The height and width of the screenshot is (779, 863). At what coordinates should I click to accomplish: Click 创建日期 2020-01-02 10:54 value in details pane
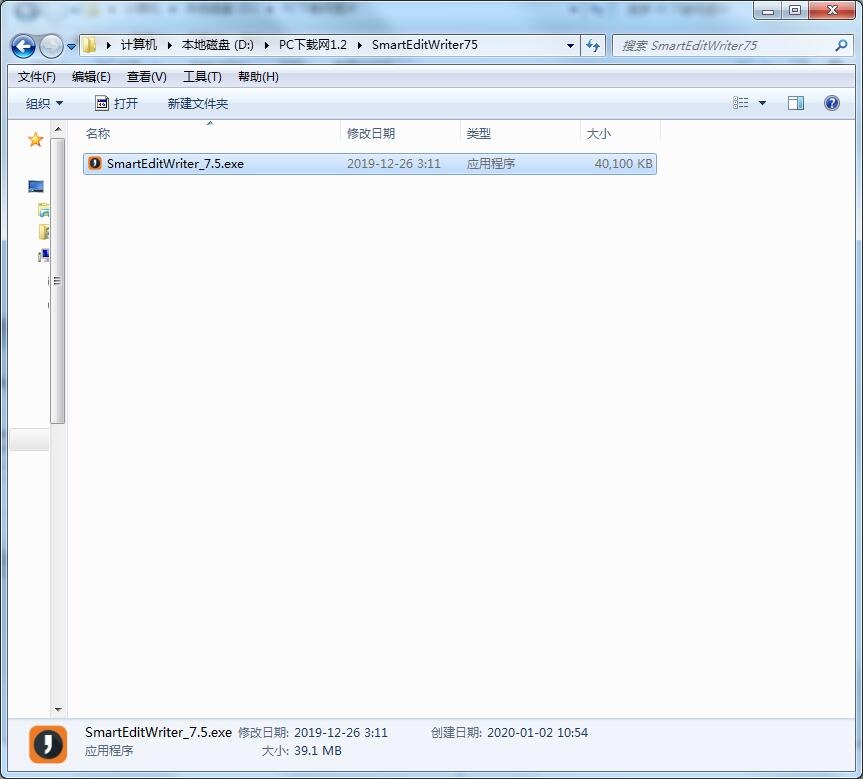pos(537,733)
